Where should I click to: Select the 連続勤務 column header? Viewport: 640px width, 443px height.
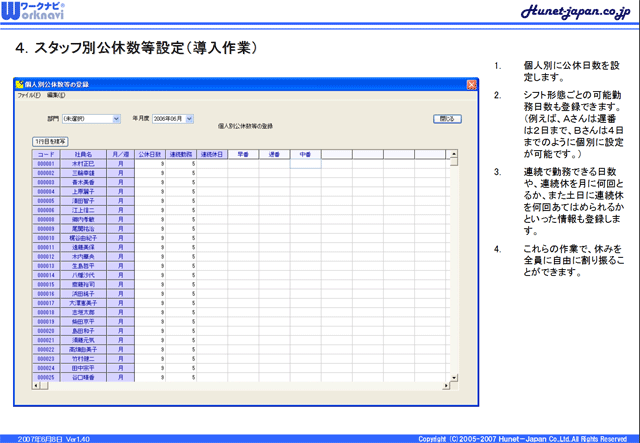(180, 155)
